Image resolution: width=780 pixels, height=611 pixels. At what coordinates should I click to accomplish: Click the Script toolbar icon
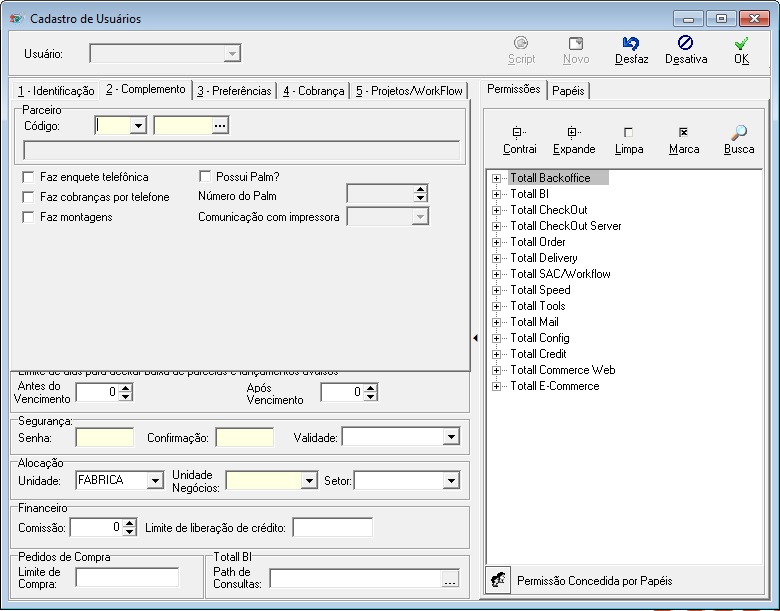[521, 43]
